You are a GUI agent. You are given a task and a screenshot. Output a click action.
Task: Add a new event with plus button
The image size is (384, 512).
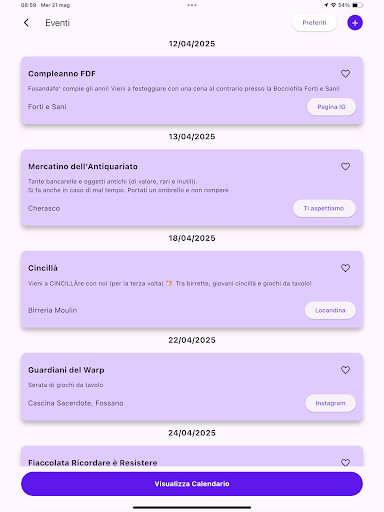[355, 23]
